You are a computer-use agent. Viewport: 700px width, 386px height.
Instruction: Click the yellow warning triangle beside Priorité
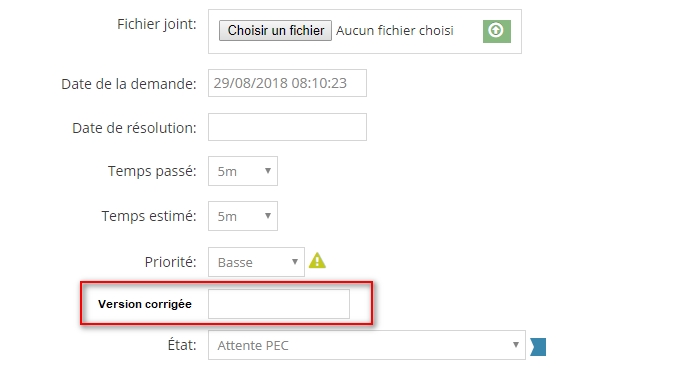tap(317, 261)
